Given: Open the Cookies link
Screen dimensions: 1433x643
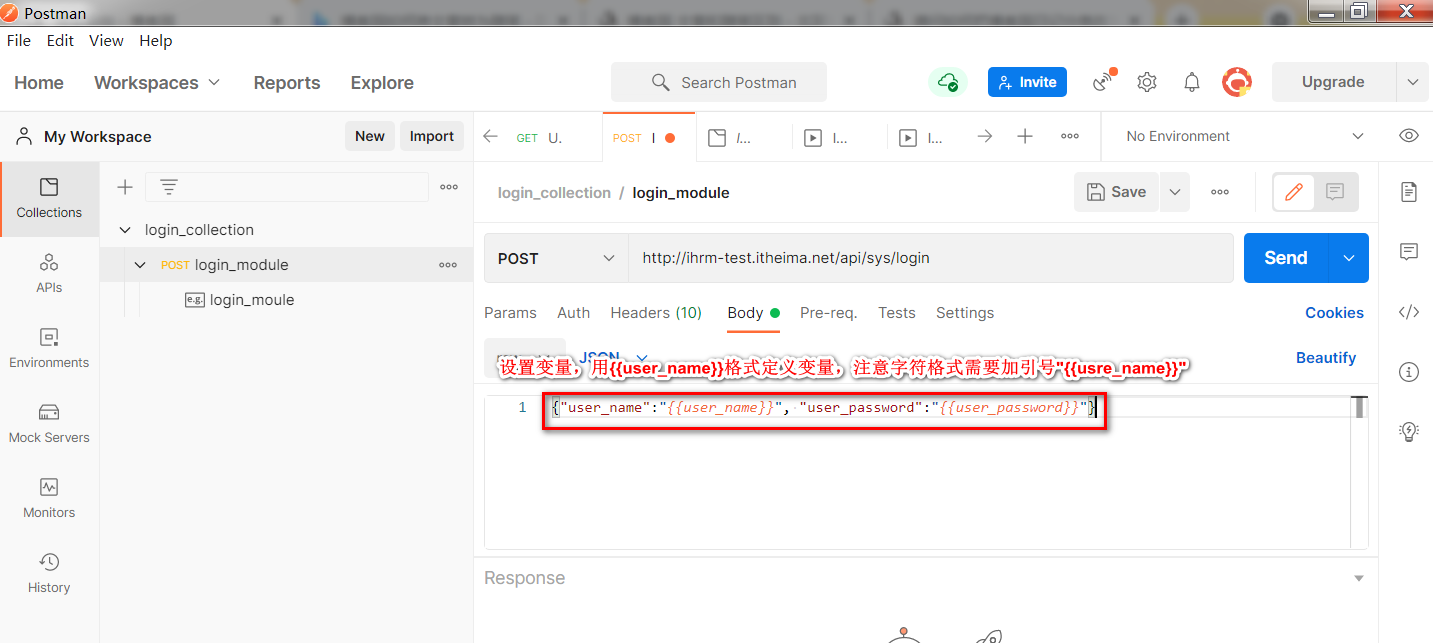Looking at the screenshot, I should [1334, 313].
